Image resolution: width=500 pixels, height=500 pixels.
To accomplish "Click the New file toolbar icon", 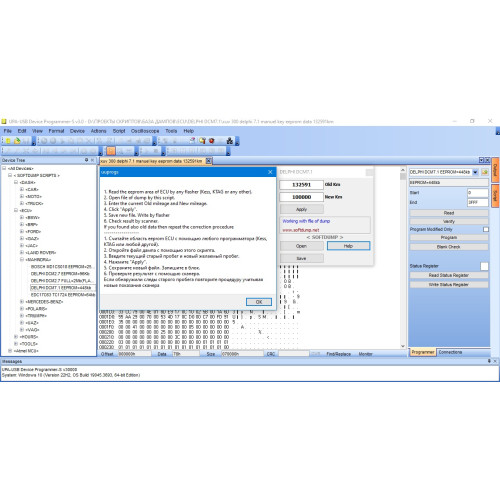I will [x=8, y=141].
